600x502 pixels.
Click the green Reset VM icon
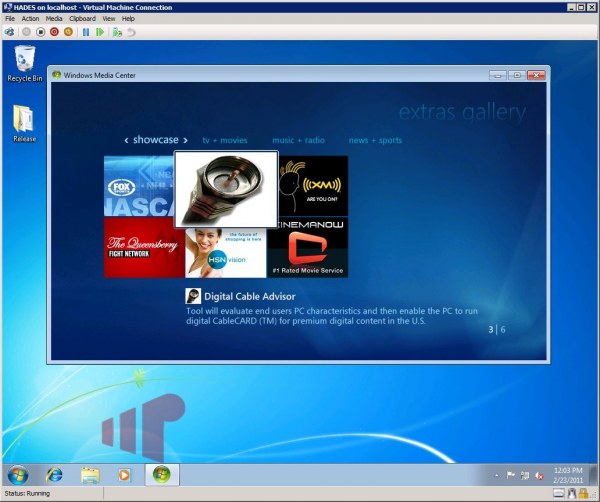click(x=100, y=32)
